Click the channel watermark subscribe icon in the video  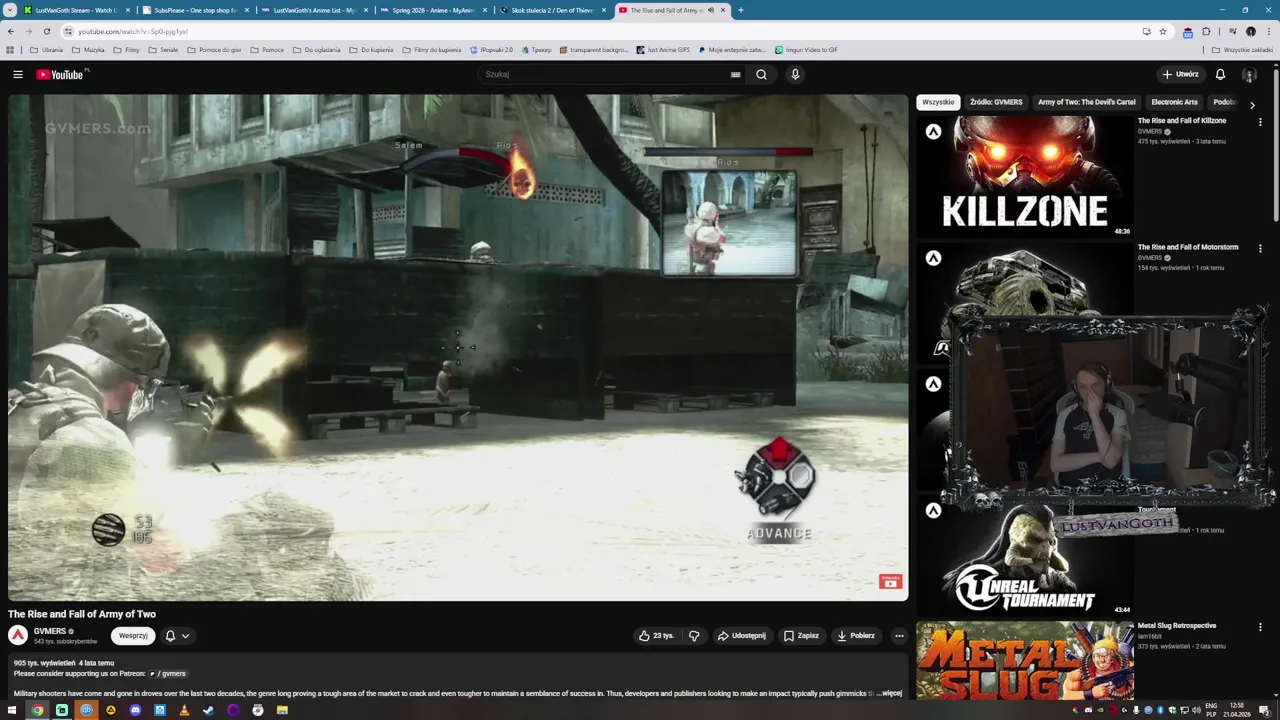pyautogui.click(x=890, y=581)
